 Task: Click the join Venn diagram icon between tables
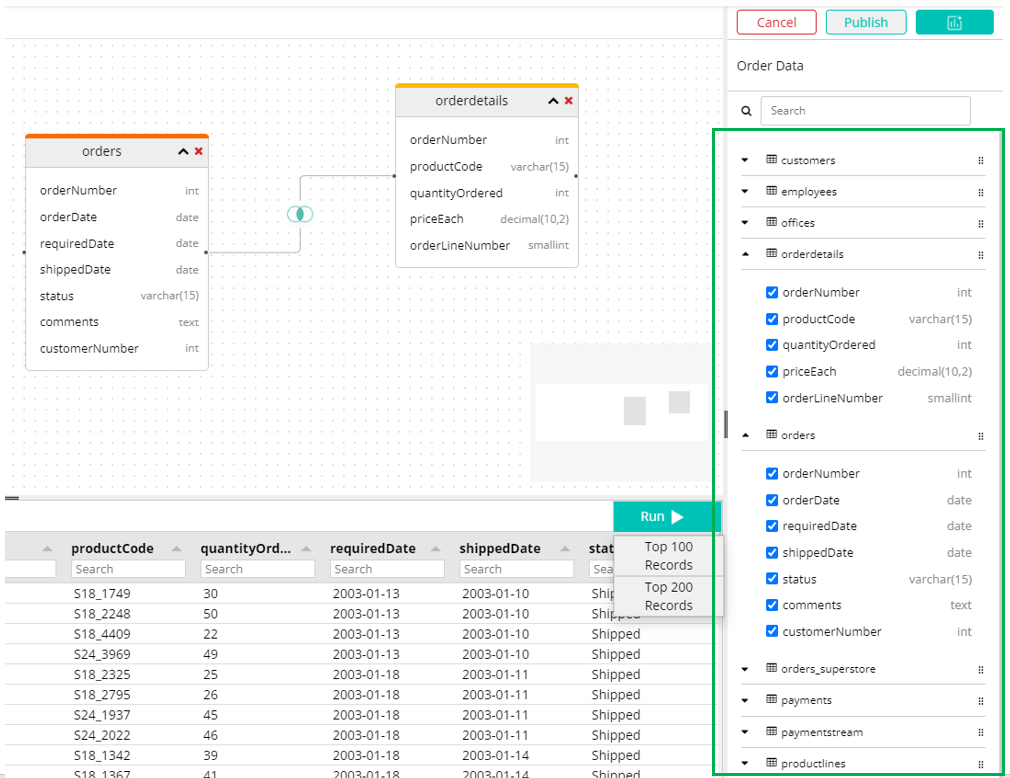pos(299,214)
